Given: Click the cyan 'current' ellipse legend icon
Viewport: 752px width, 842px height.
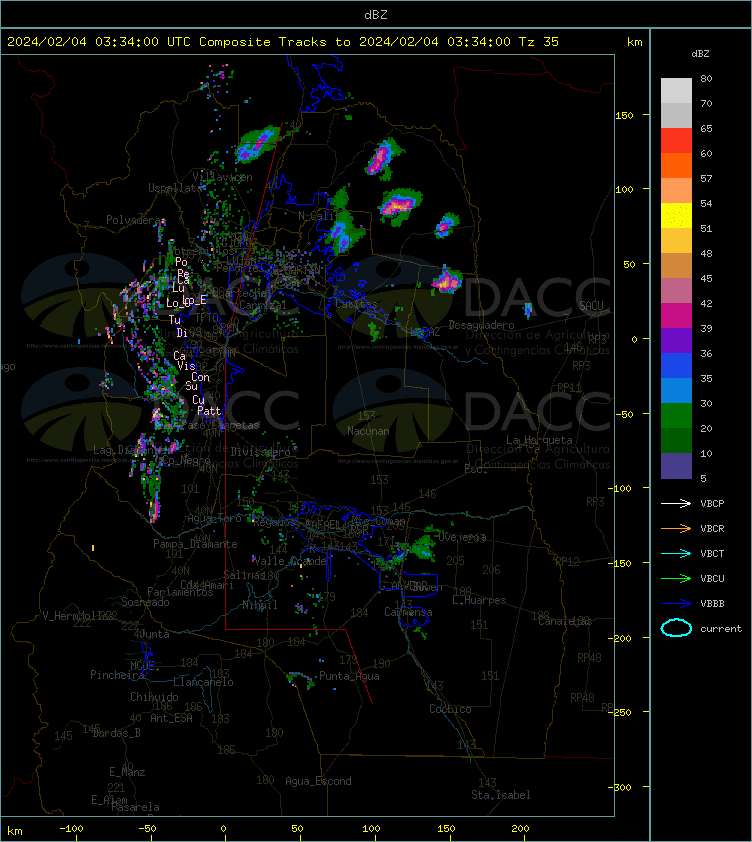Looking at the screenshot, I should (x=676, y=628).
